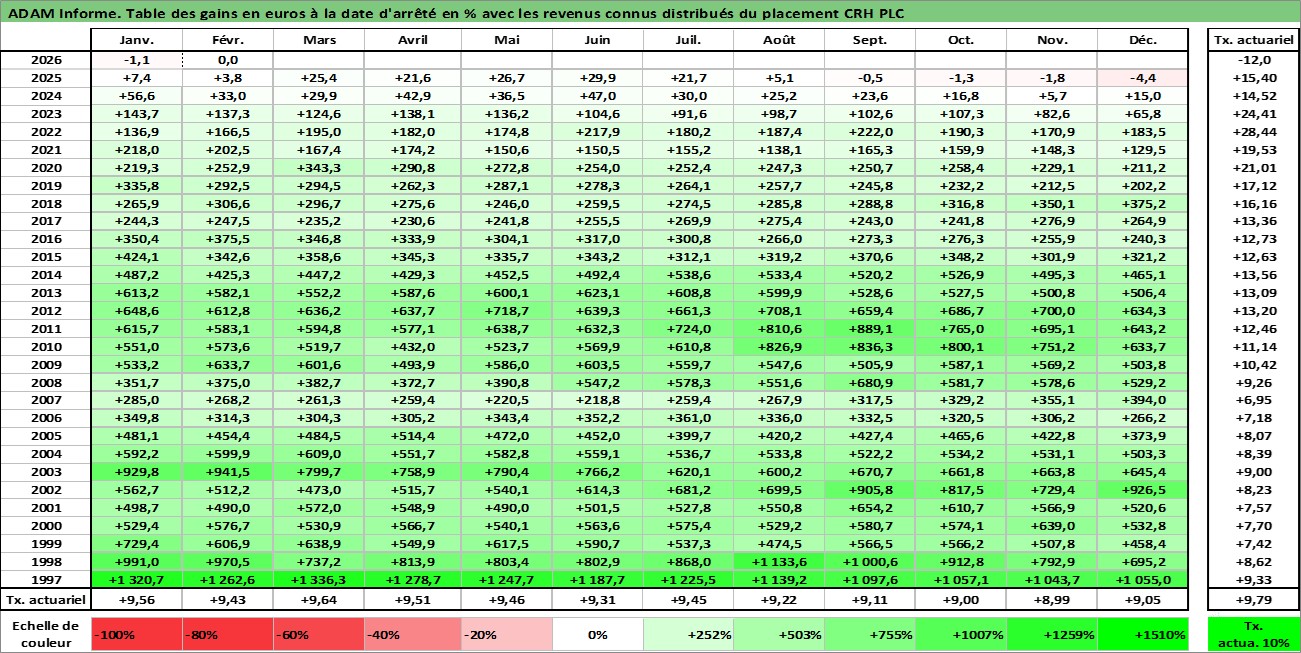Click the red -100% color scale swatch

coord(136,634)
